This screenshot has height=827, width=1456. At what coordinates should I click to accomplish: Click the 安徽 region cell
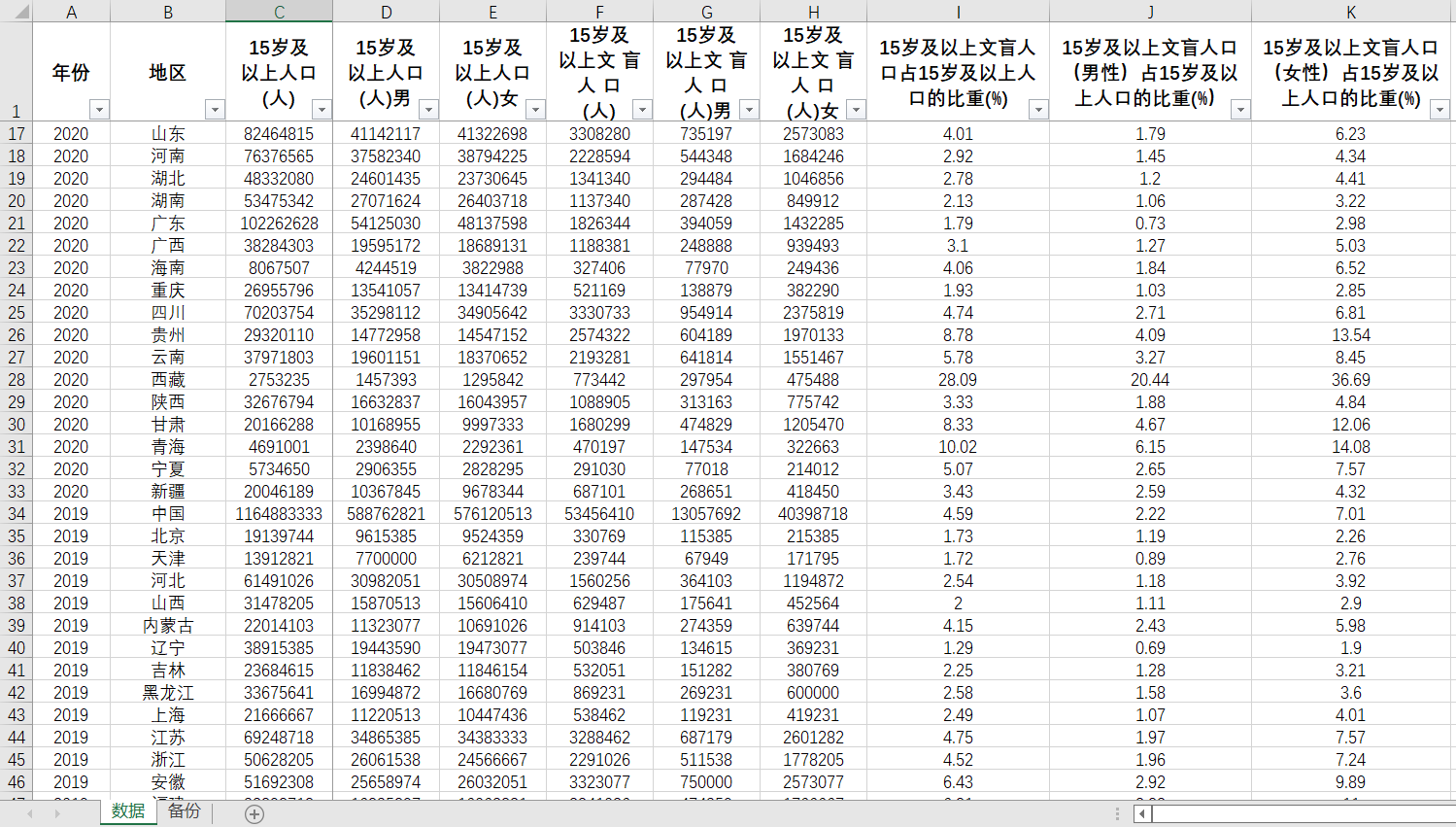pyautogui.click(x=168, y=782)
